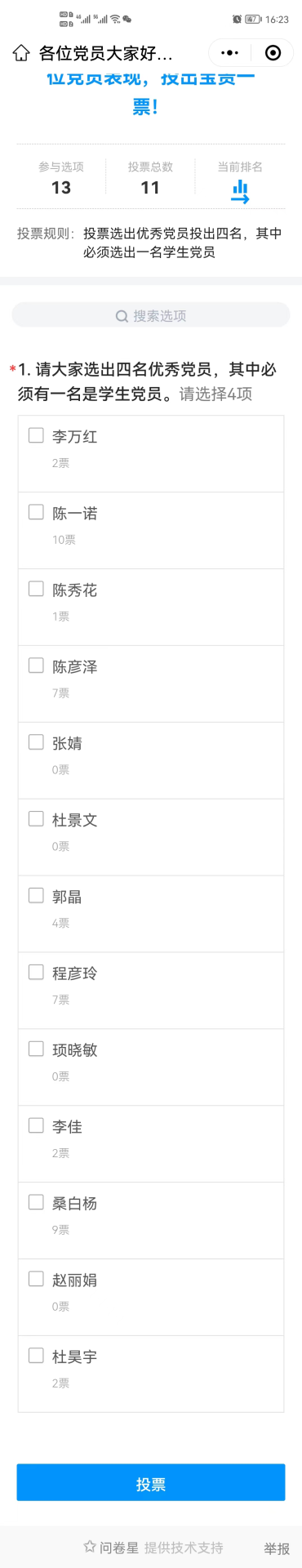Select the 陈一诺 checkbox

point(36,512)
